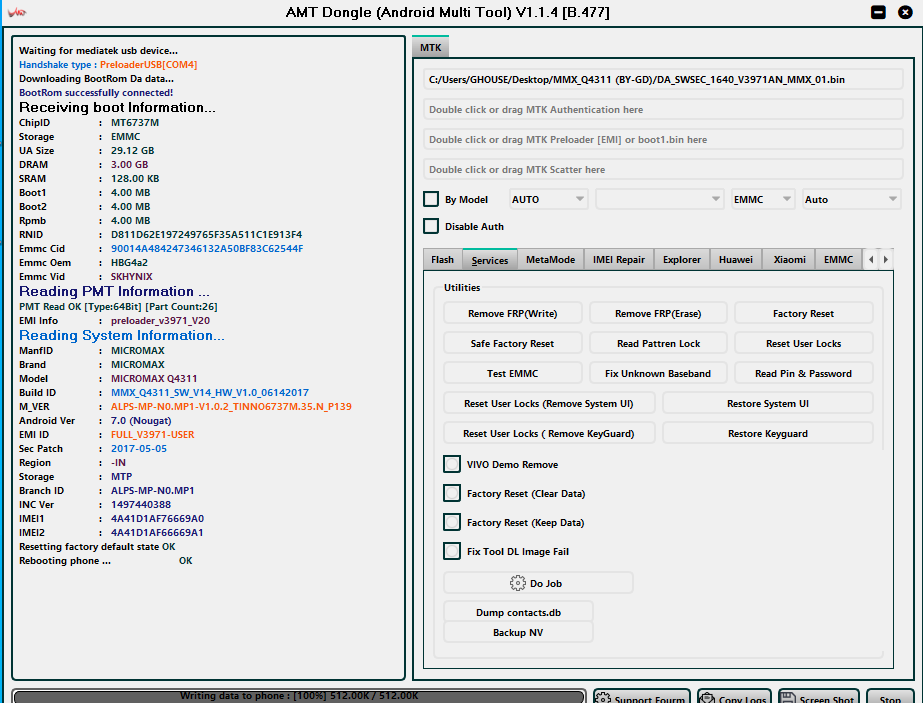Open the AUTO brand dropdown
Screen dimensions: 923x703
click(548, 199)
